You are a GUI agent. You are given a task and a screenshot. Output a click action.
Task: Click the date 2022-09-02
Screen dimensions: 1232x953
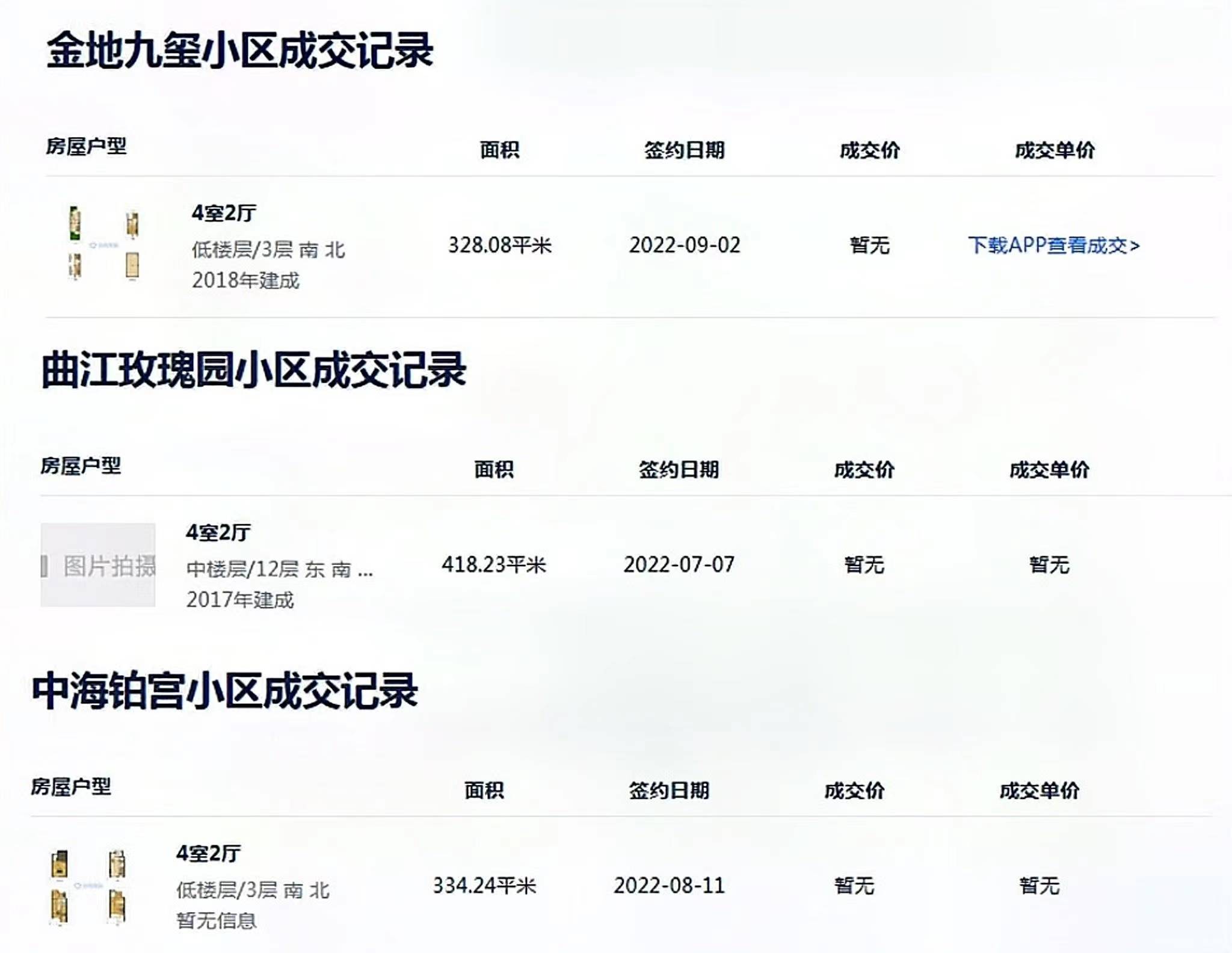(x=685, y=245)
